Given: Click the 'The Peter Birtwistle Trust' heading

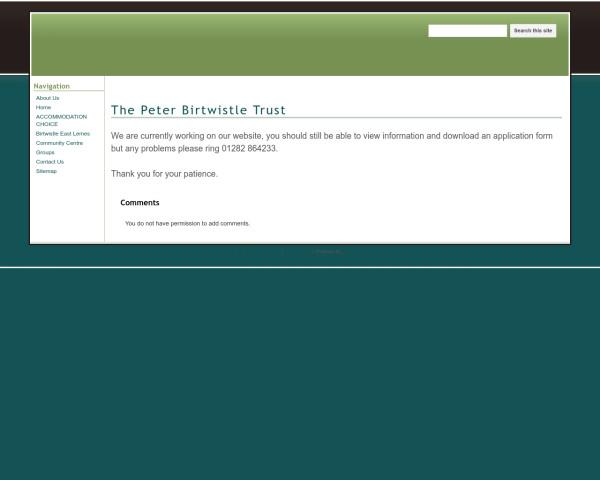Looking at the screenshot, I should pyautogui.click(x=198, y=110).
